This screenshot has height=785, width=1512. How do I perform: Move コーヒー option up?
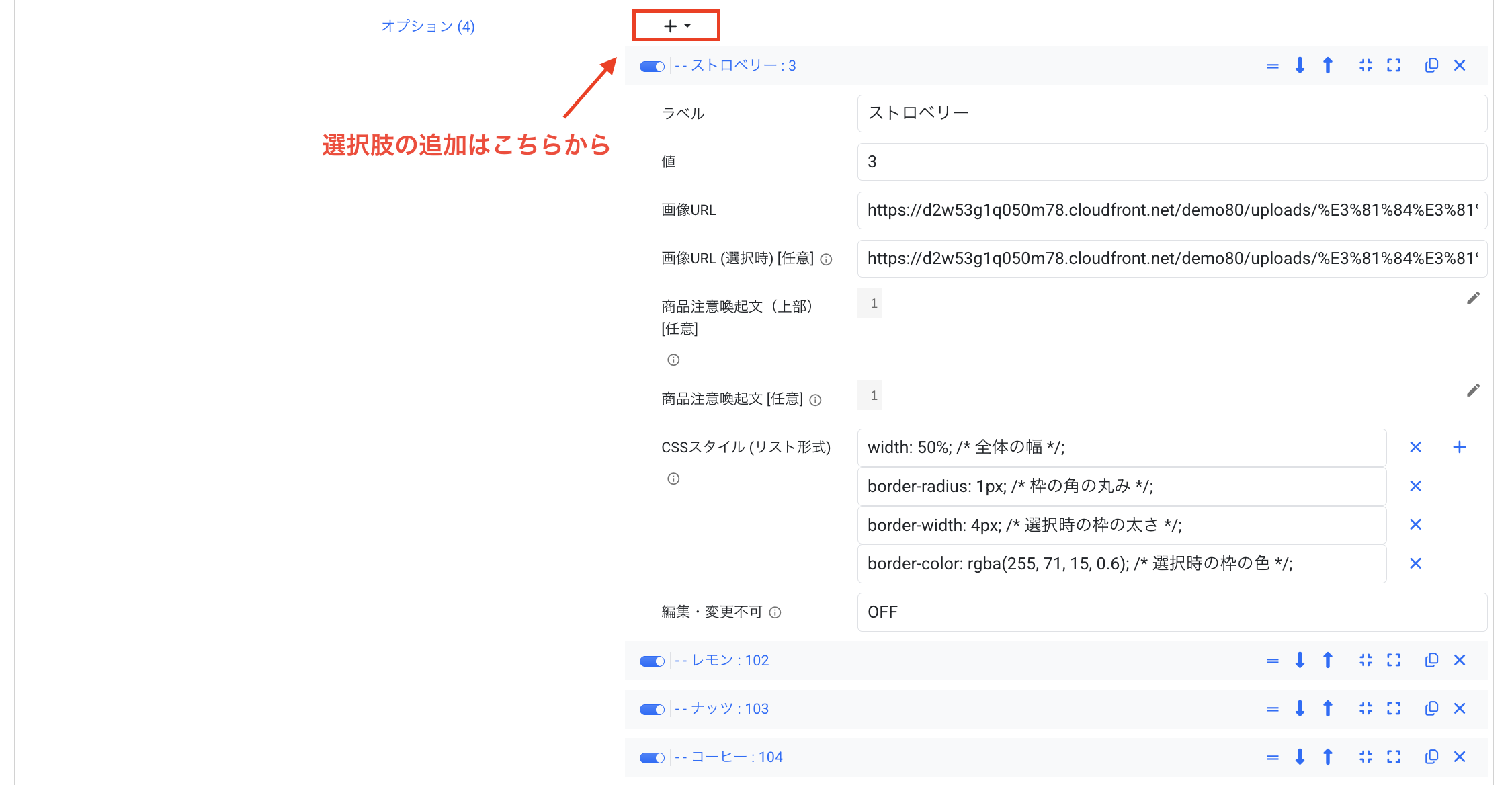1327,757
